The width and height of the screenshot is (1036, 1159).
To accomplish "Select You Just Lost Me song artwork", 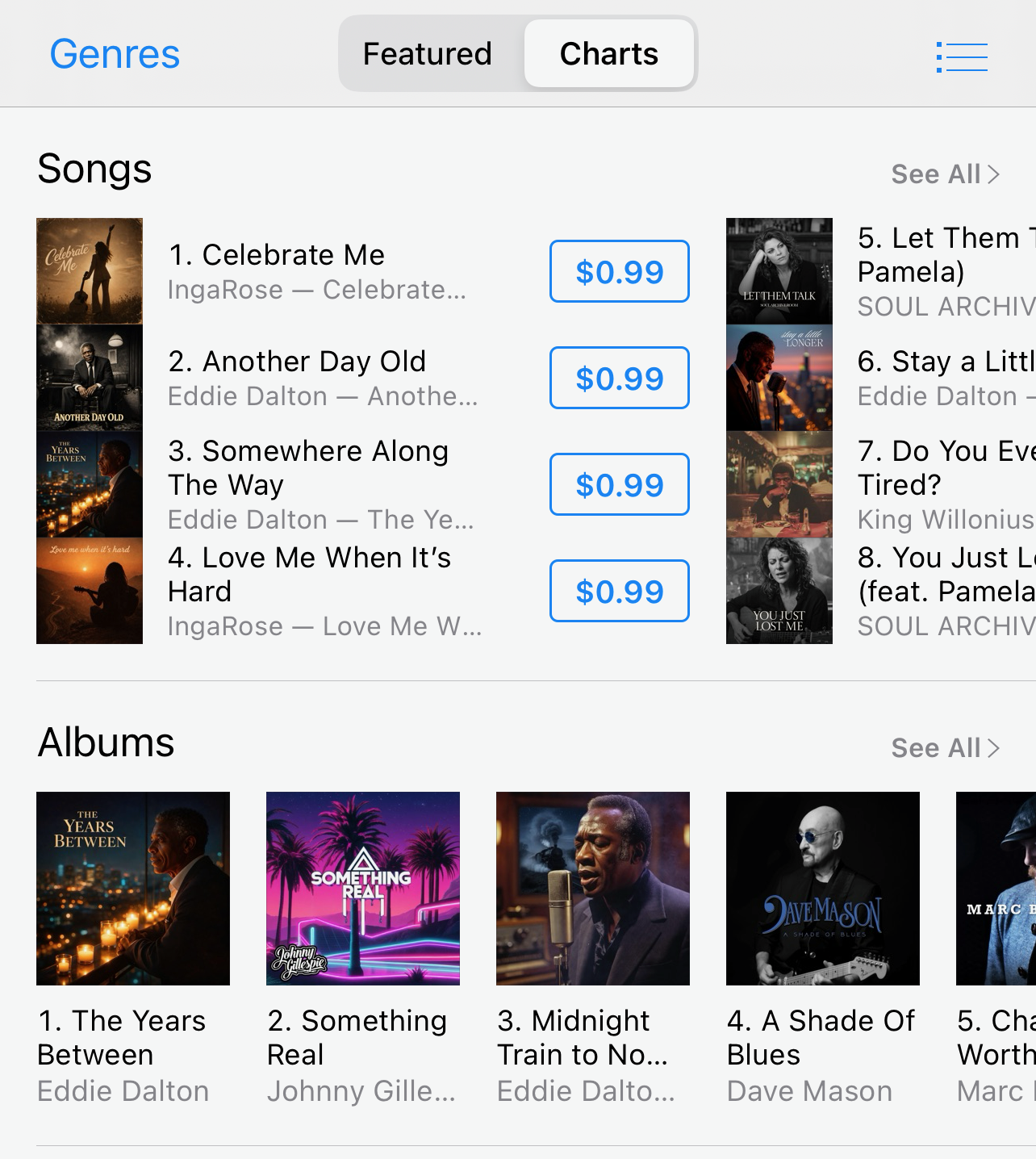I will click(779, 591).
